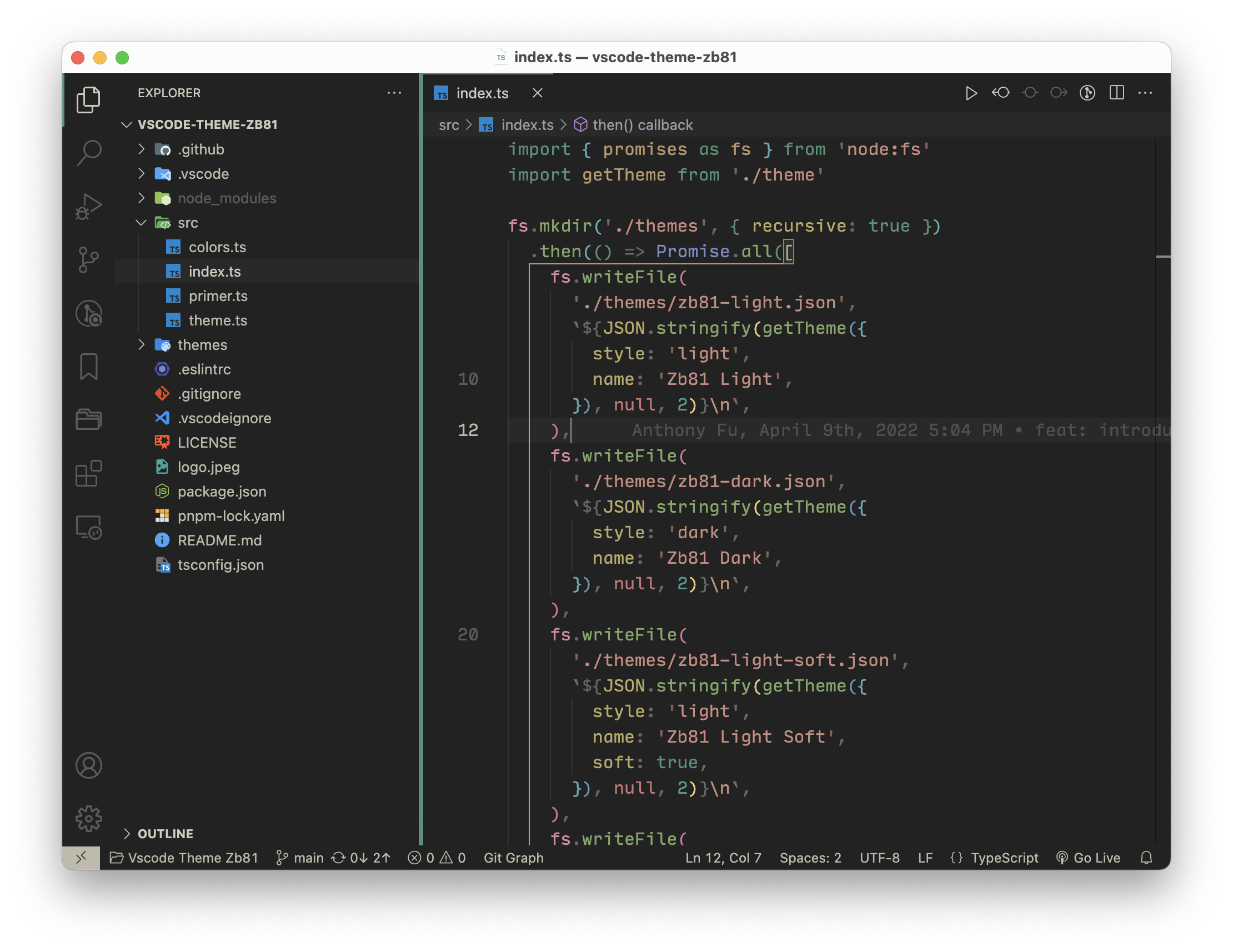
Task: Expand the .vscode folder
Action: pos(267,174)
